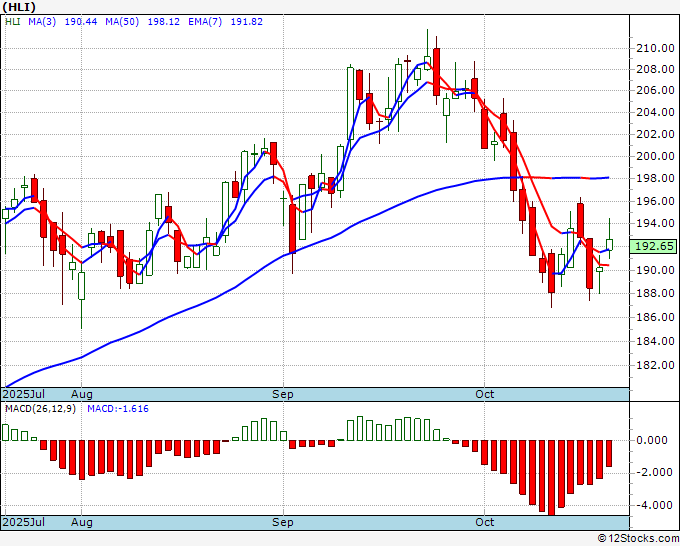Click the 202.00 price axis label

pos(655,134)
